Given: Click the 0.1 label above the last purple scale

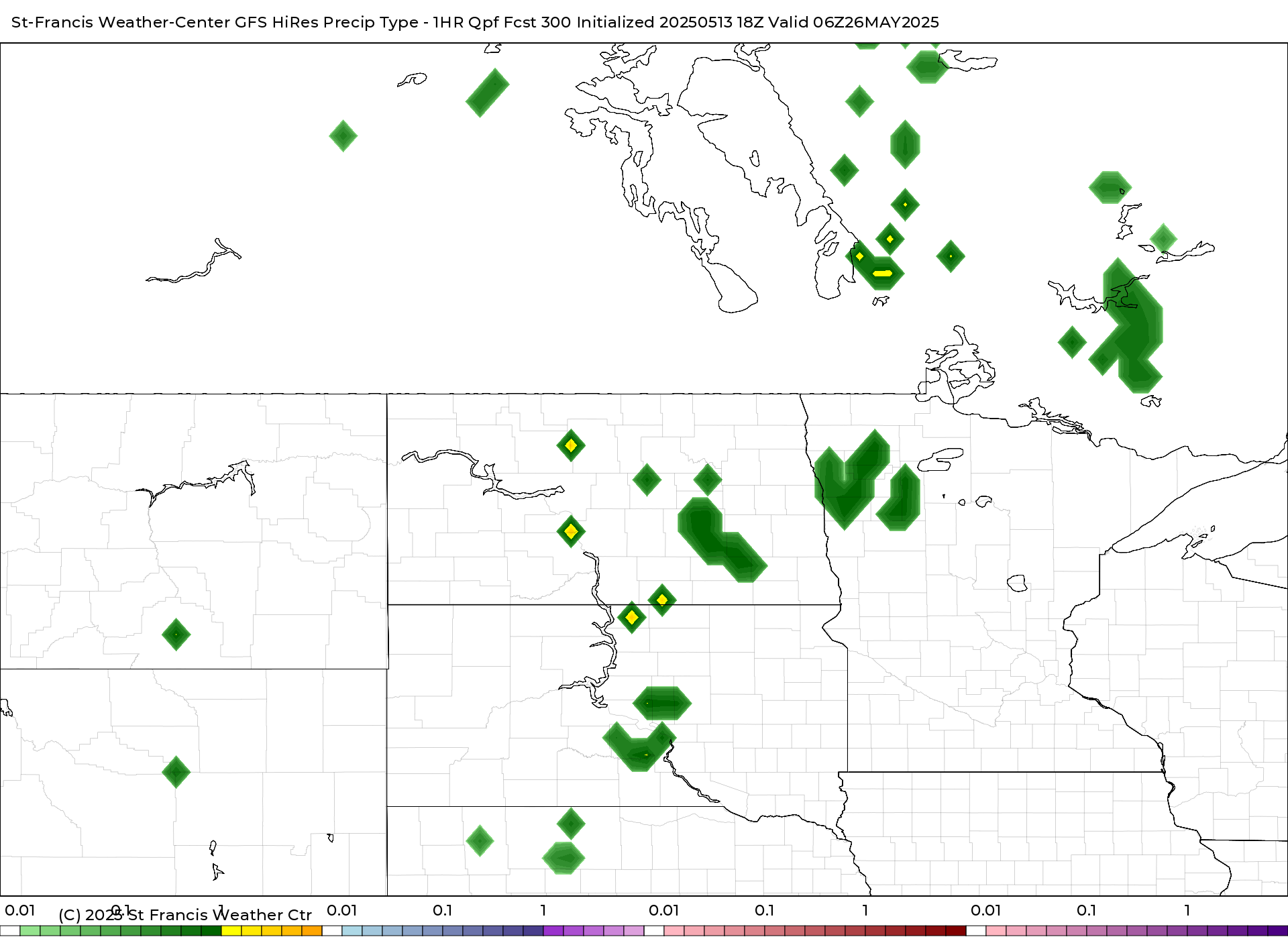Looking at the screenshot, I should point(1087,911).
